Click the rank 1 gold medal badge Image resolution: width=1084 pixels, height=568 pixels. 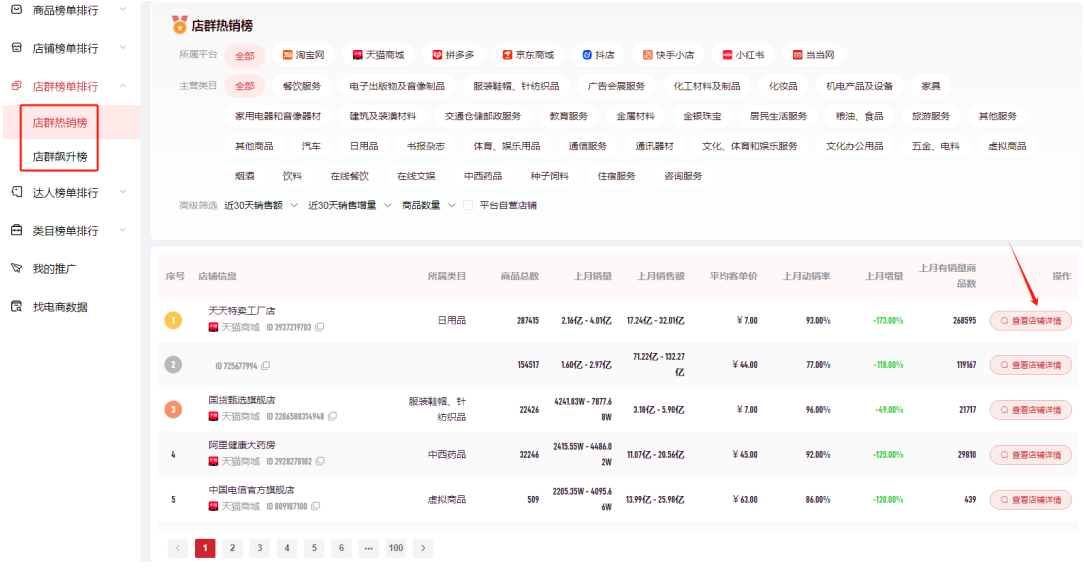(x=173, y=320)
